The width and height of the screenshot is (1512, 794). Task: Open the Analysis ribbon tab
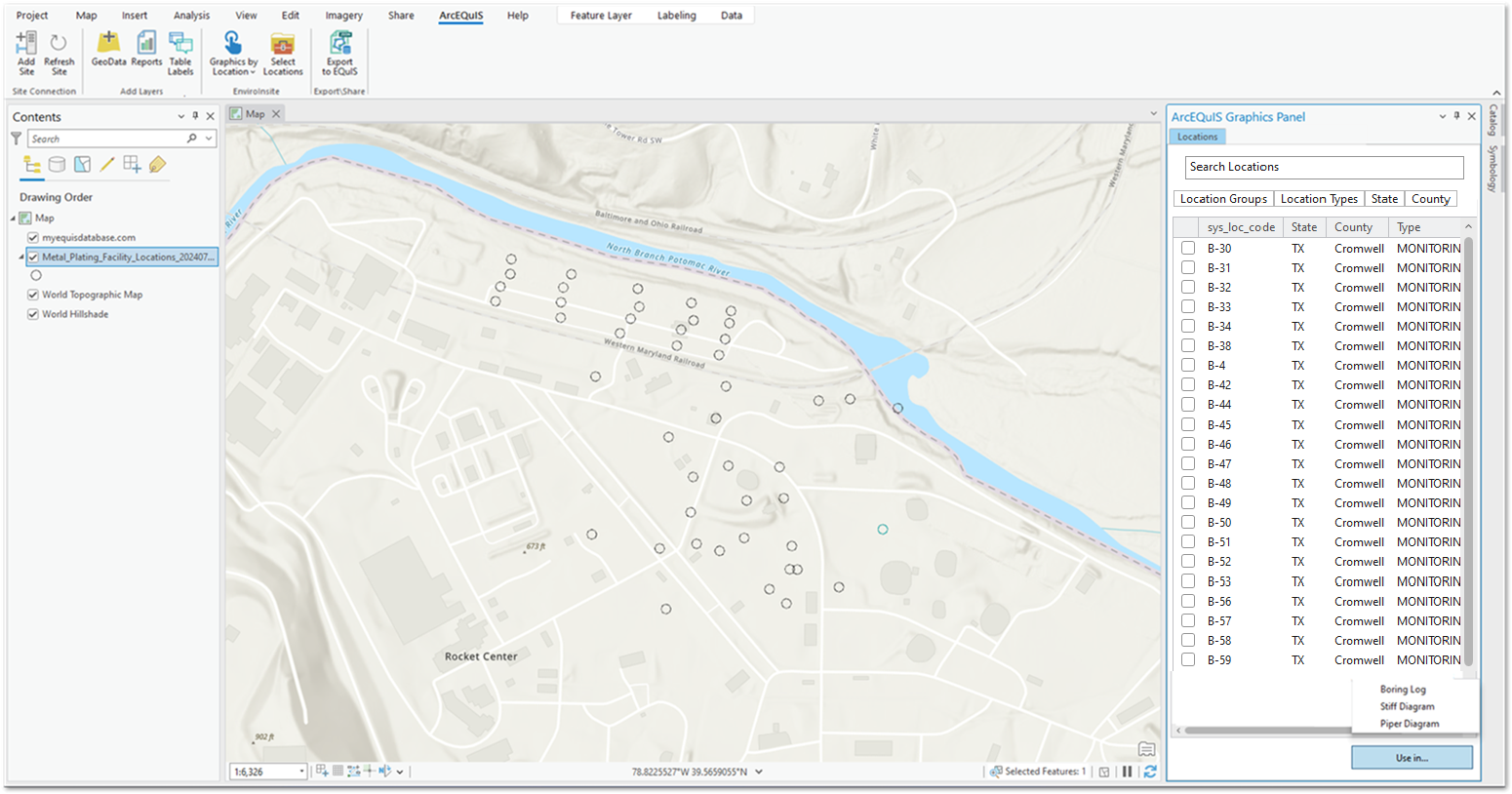coord(191,16)
